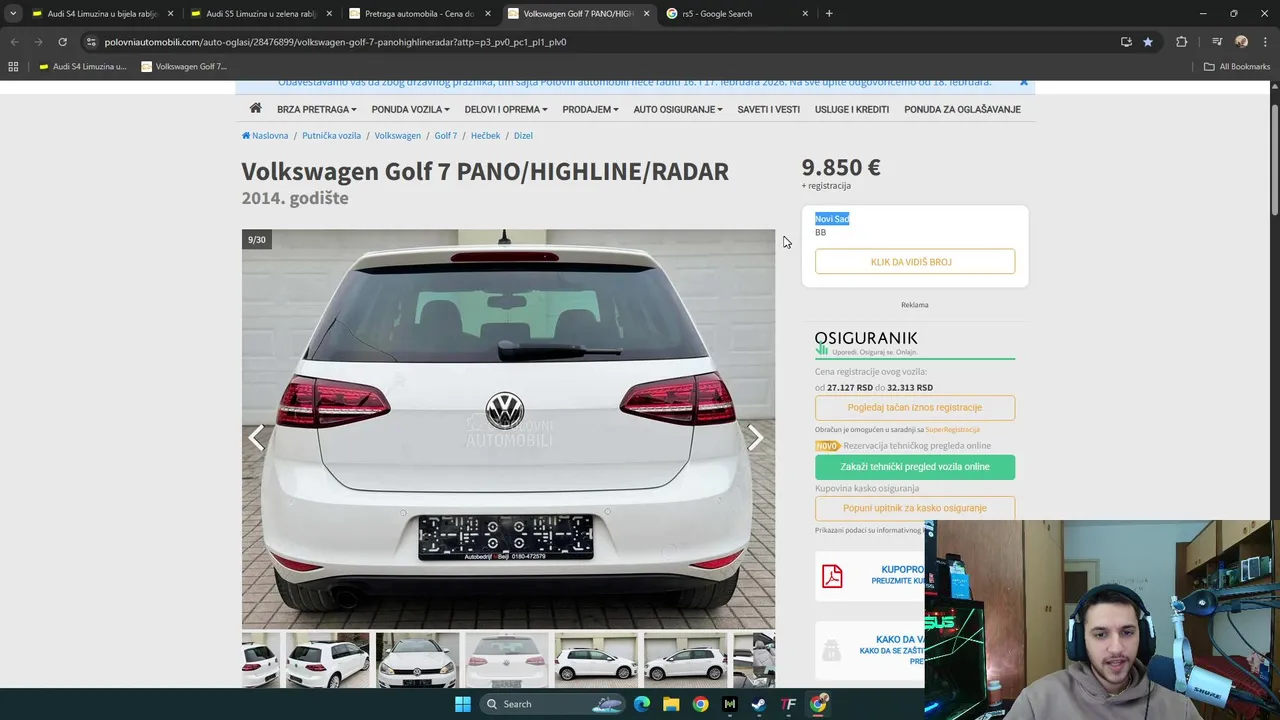Dismiss the holiday notice banner with X
The width and height of the screenshot is (1280, 720).
(1023, 83)
